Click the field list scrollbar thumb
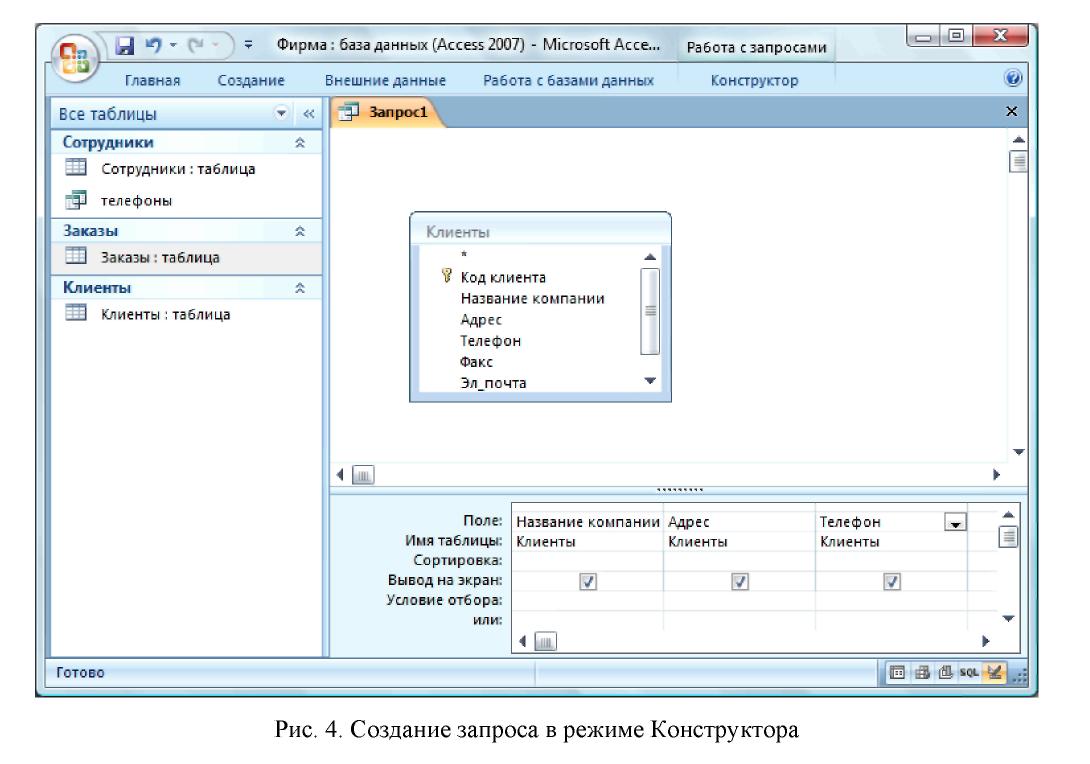The height and width of the screenshot is (764, 1090). click(650, 311)
